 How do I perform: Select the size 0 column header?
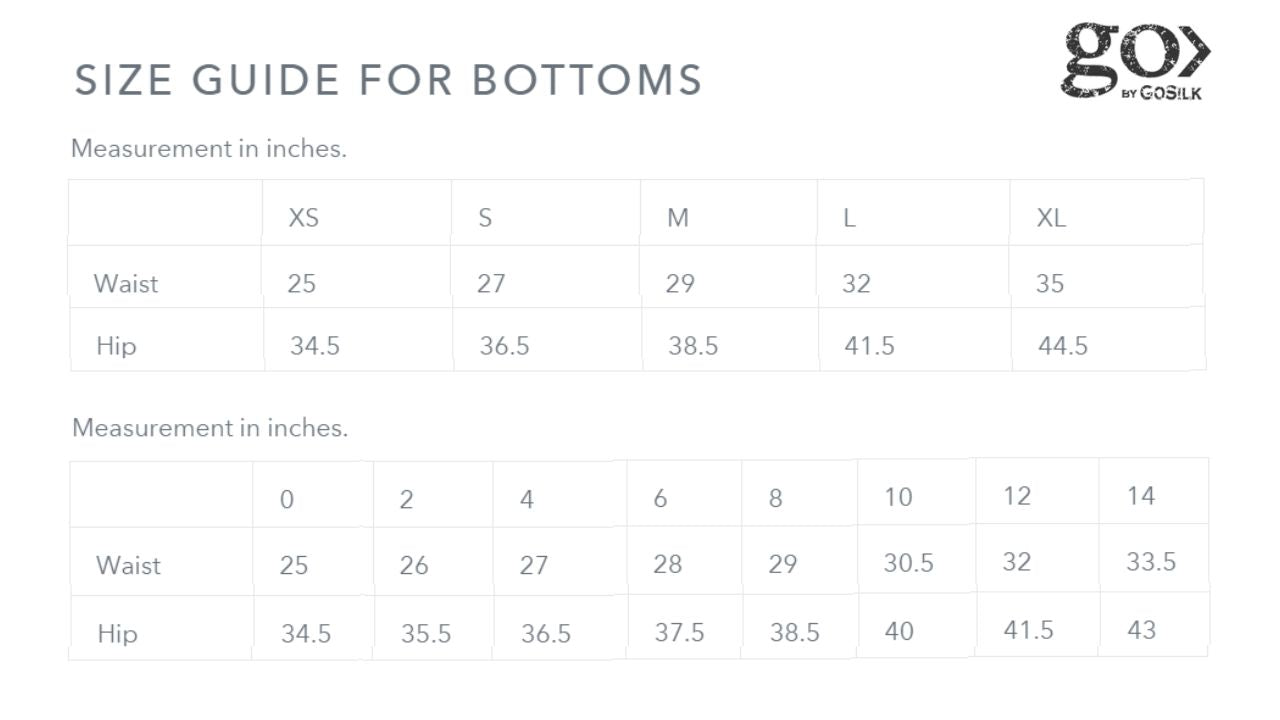(x=287, y=500)
